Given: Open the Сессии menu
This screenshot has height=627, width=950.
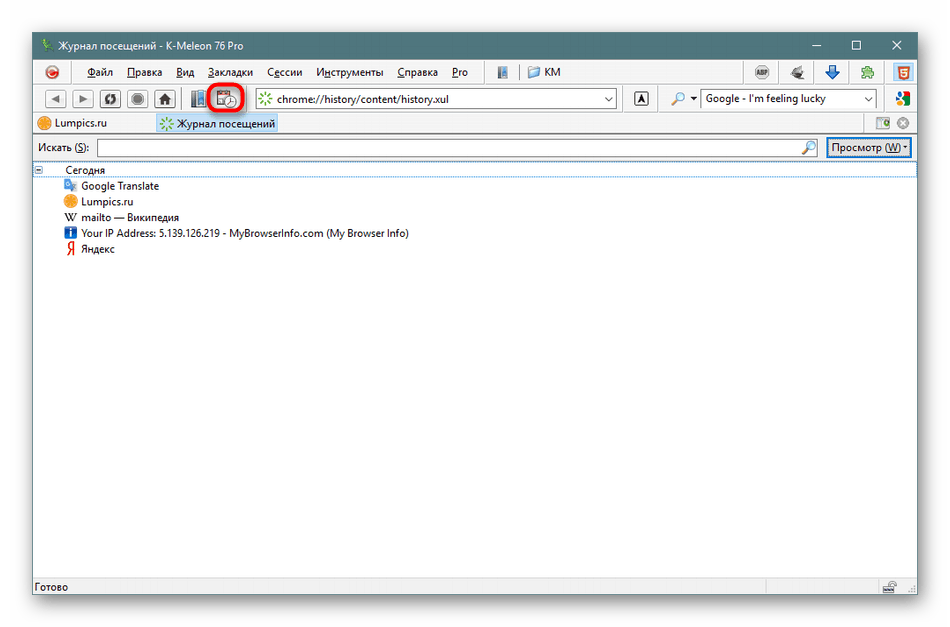Looking at the screenshot, I should tap(284, 73).
